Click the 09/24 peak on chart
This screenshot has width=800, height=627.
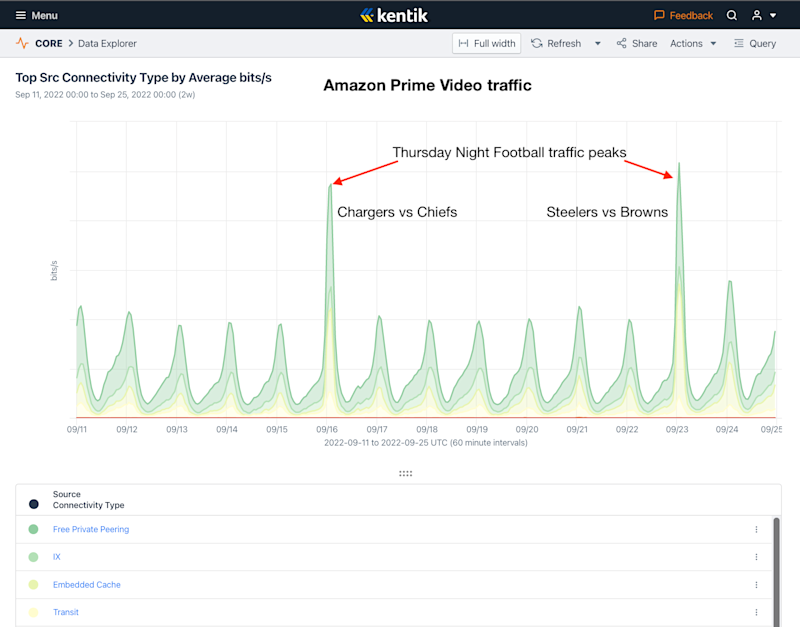click(730, 282)
